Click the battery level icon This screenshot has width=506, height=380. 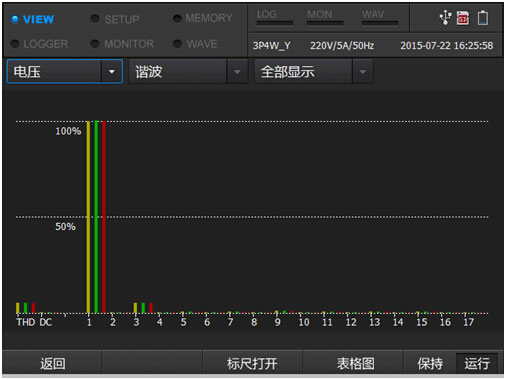tap(483, 18)
